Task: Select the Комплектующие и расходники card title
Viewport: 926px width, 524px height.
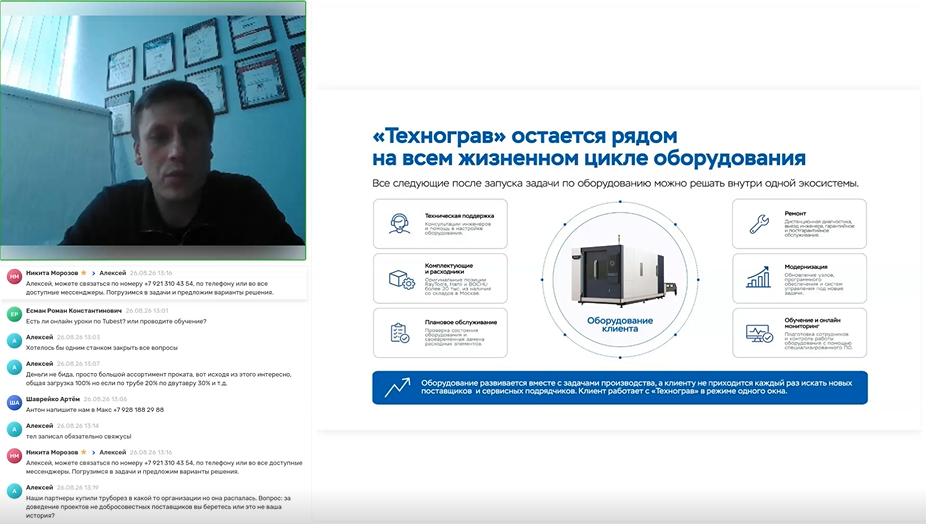Action: (x=448, y=268)
